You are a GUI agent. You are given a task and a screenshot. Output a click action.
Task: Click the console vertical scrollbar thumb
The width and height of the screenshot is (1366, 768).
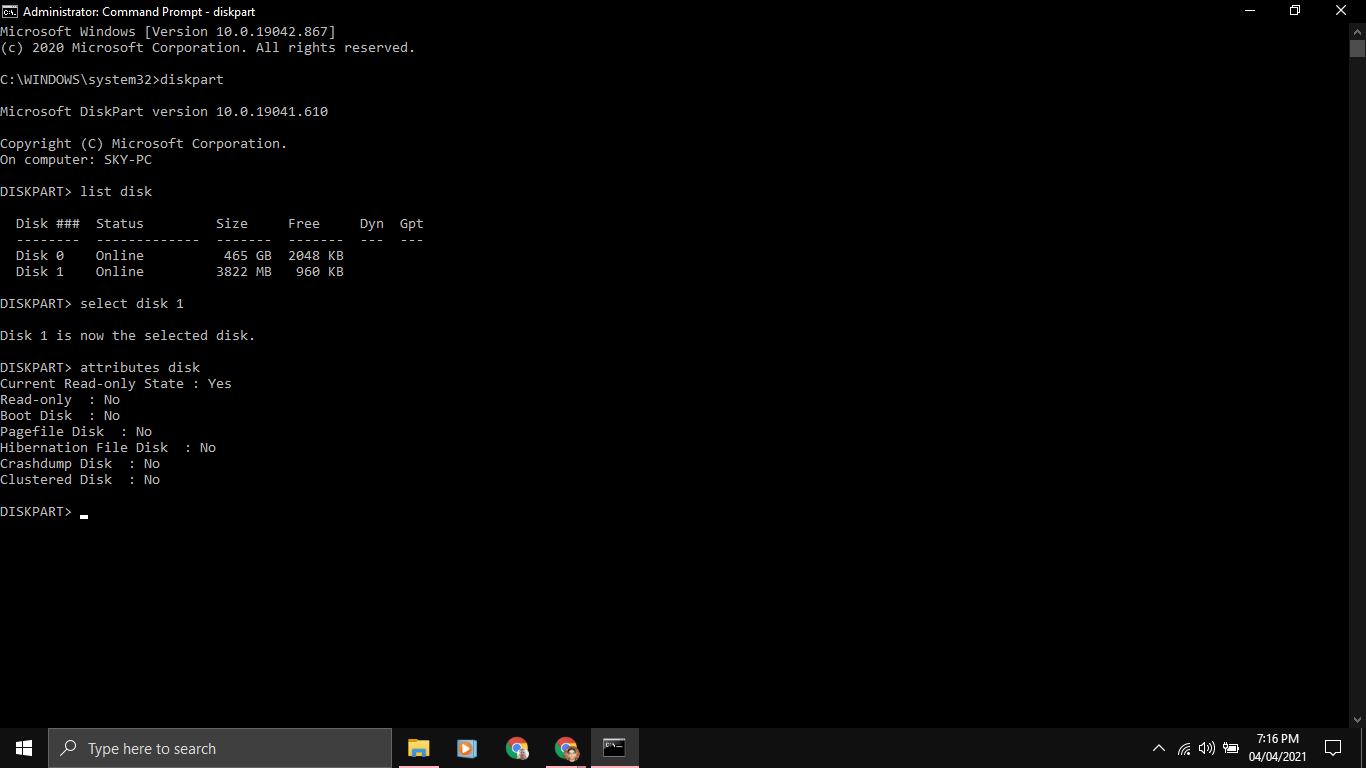pyautogui.click(x=1357, y=48)
